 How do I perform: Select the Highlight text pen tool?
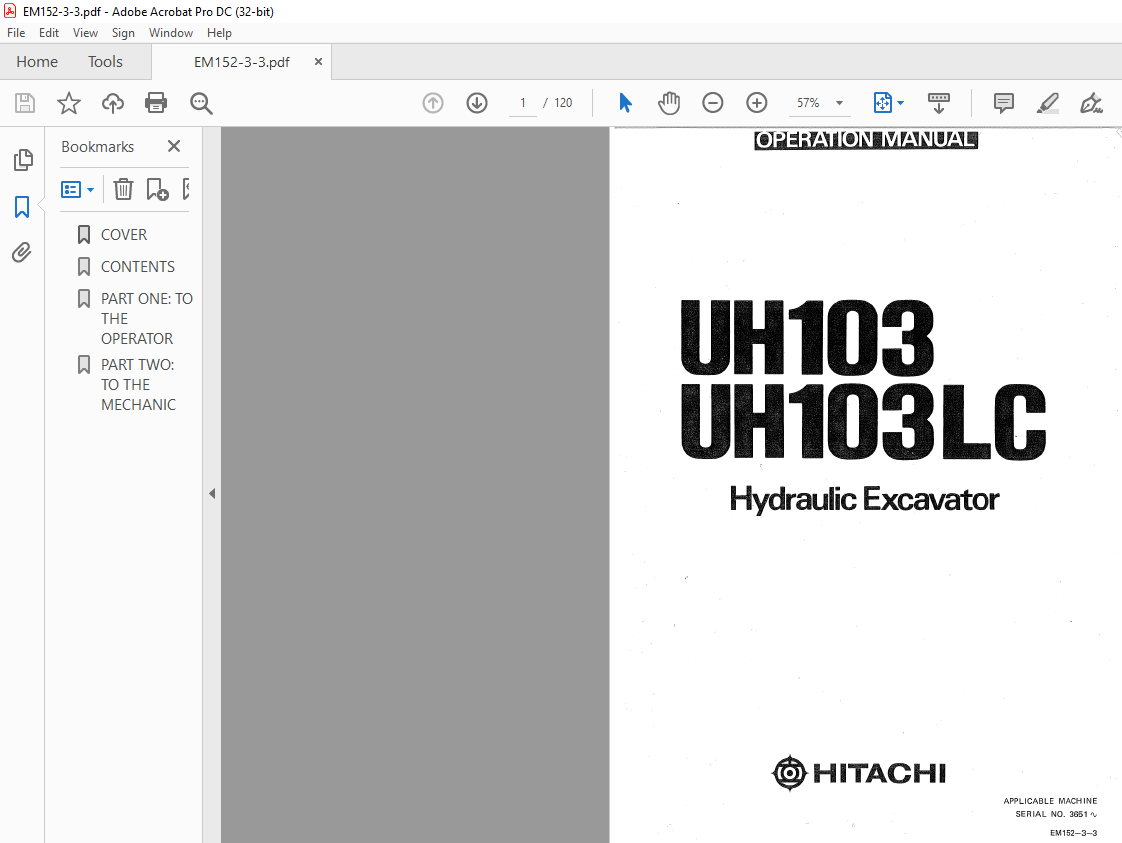[x=1048, y=103]
